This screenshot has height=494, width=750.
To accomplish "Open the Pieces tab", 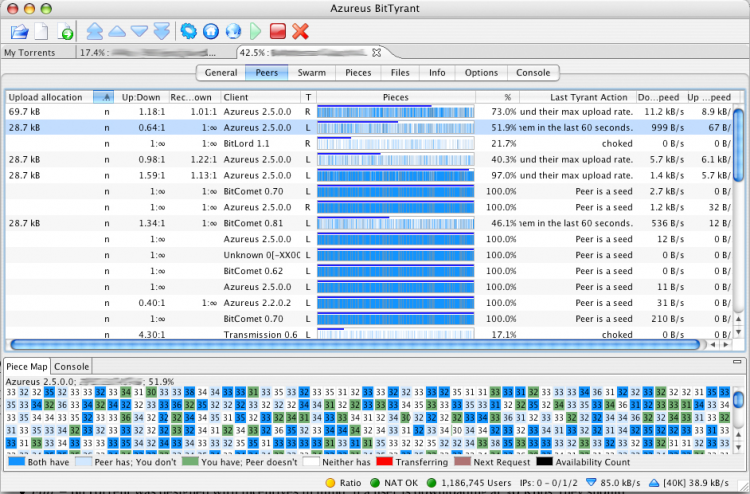I will pyautogui.click(x=358, y=73).
